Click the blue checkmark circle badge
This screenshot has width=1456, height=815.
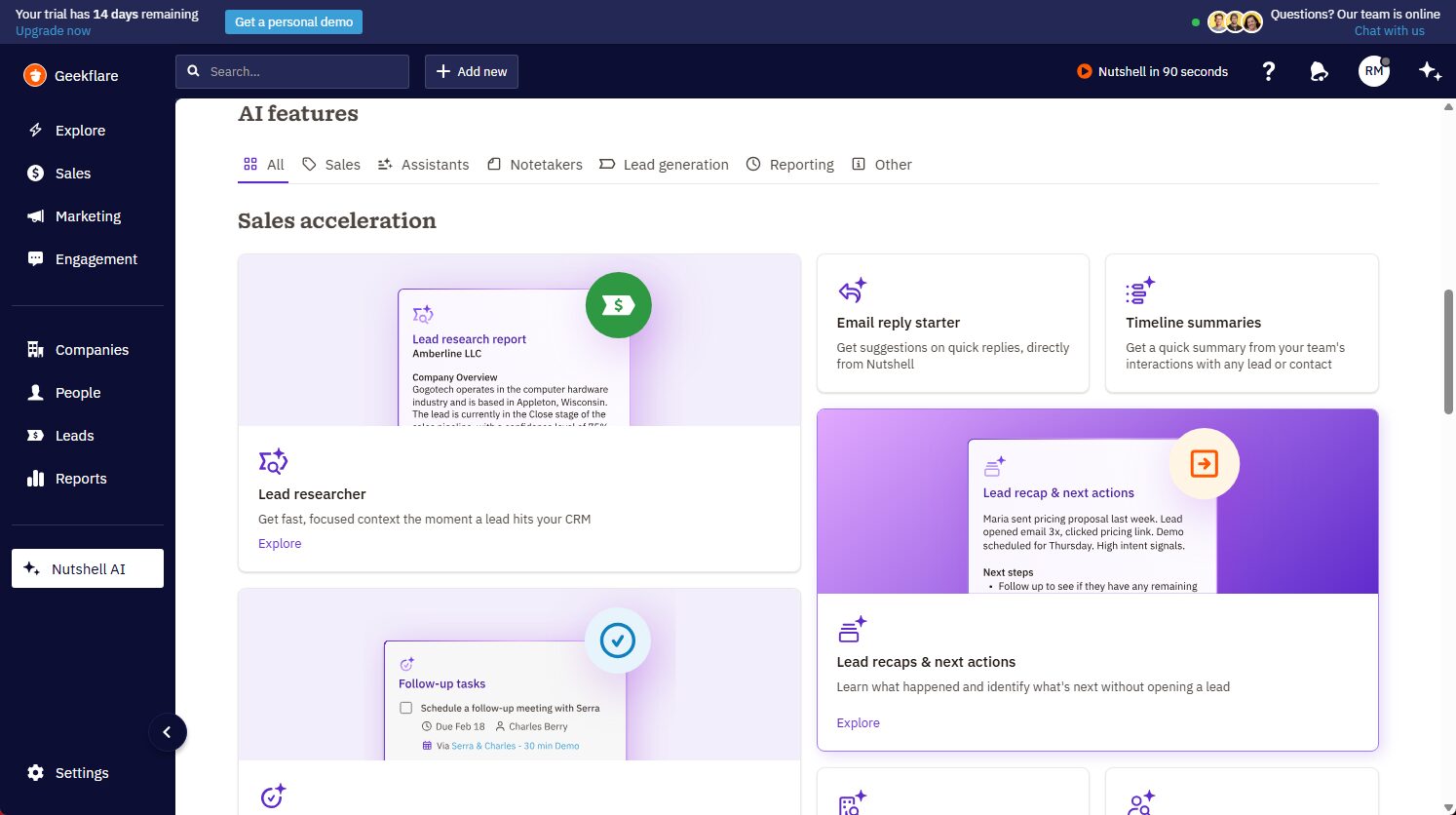tap(617, 640)
